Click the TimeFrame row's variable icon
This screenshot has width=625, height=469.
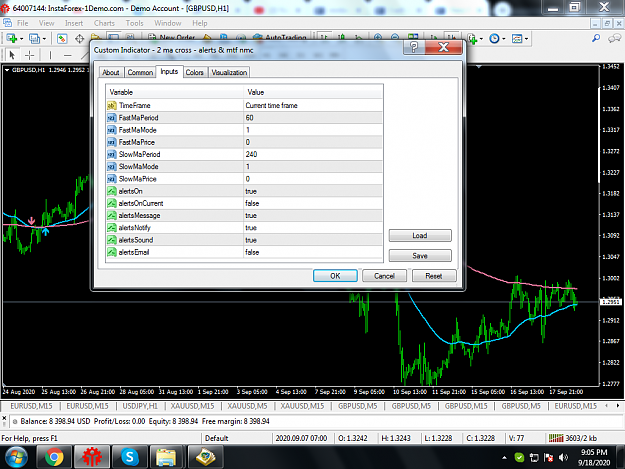tap(112, 106)
